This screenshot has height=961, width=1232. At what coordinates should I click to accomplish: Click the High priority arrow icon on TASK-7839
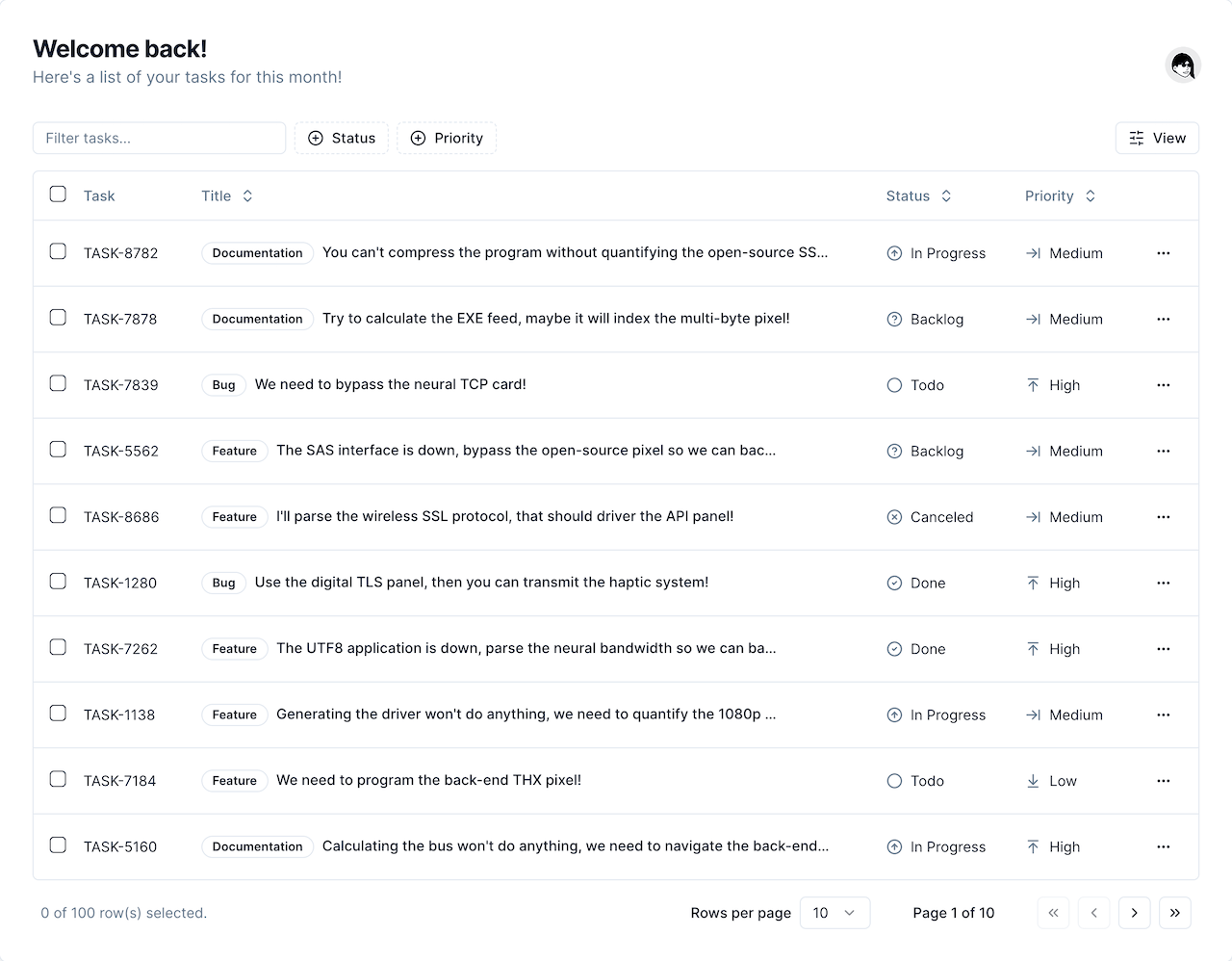pos(1031,385)
